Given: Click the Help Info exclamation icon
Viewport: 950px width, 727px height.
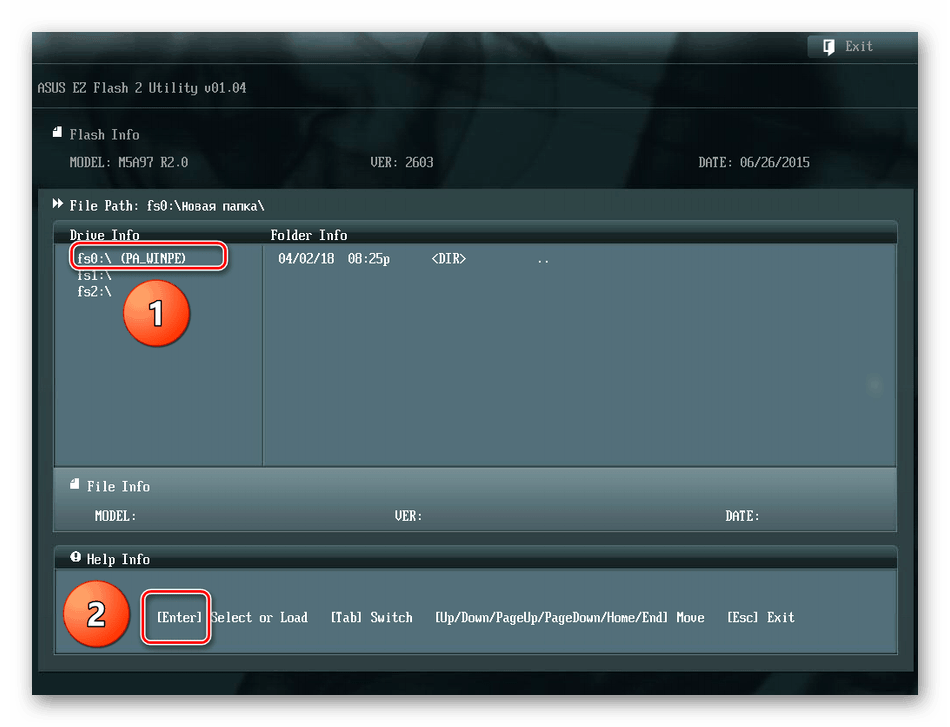Looking at the screenshot, I should [75, 557].
